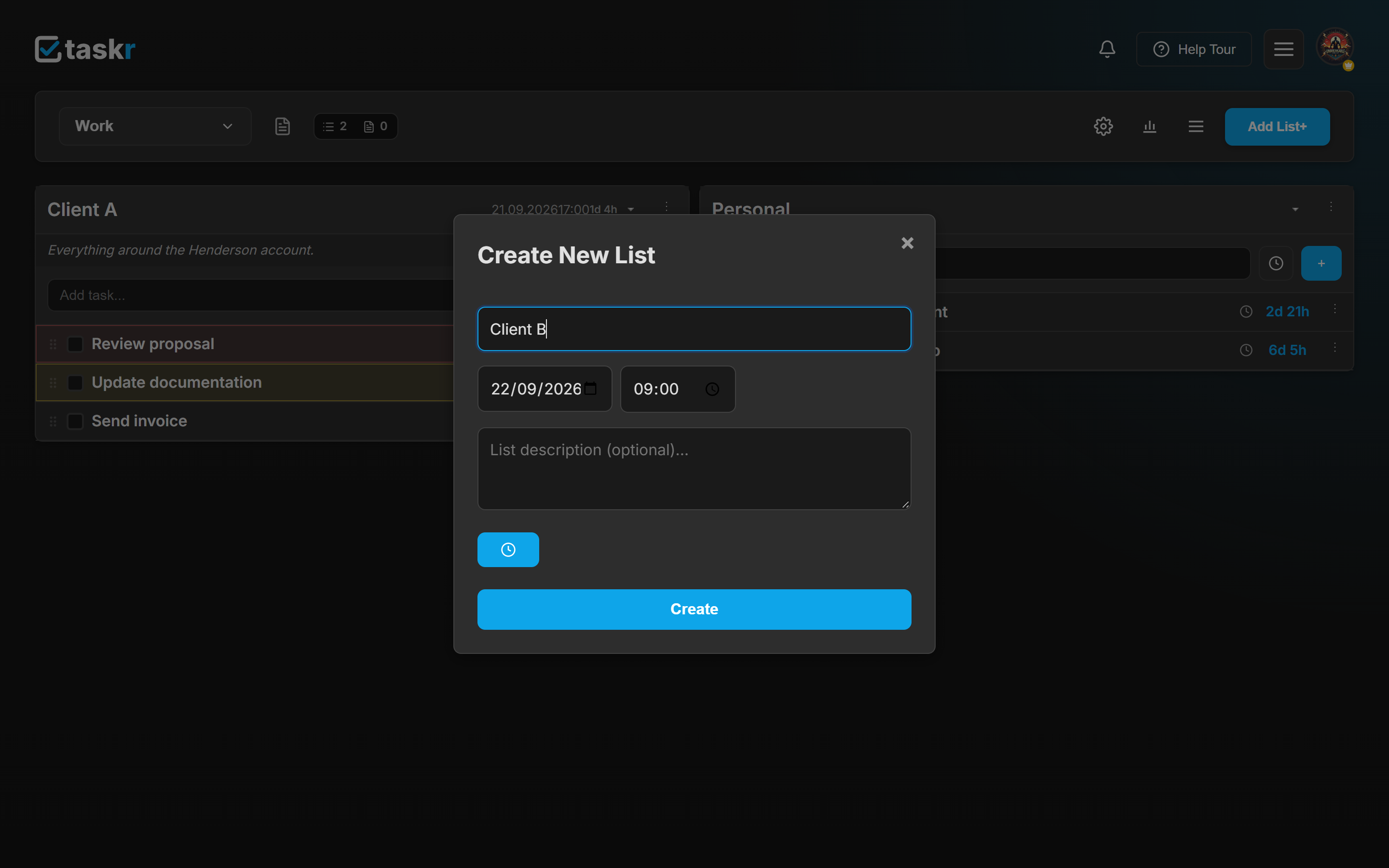Click the Personal list add task plus button
The height and width of the screenshot is (868, 1389).
[x=1321, y=263]
